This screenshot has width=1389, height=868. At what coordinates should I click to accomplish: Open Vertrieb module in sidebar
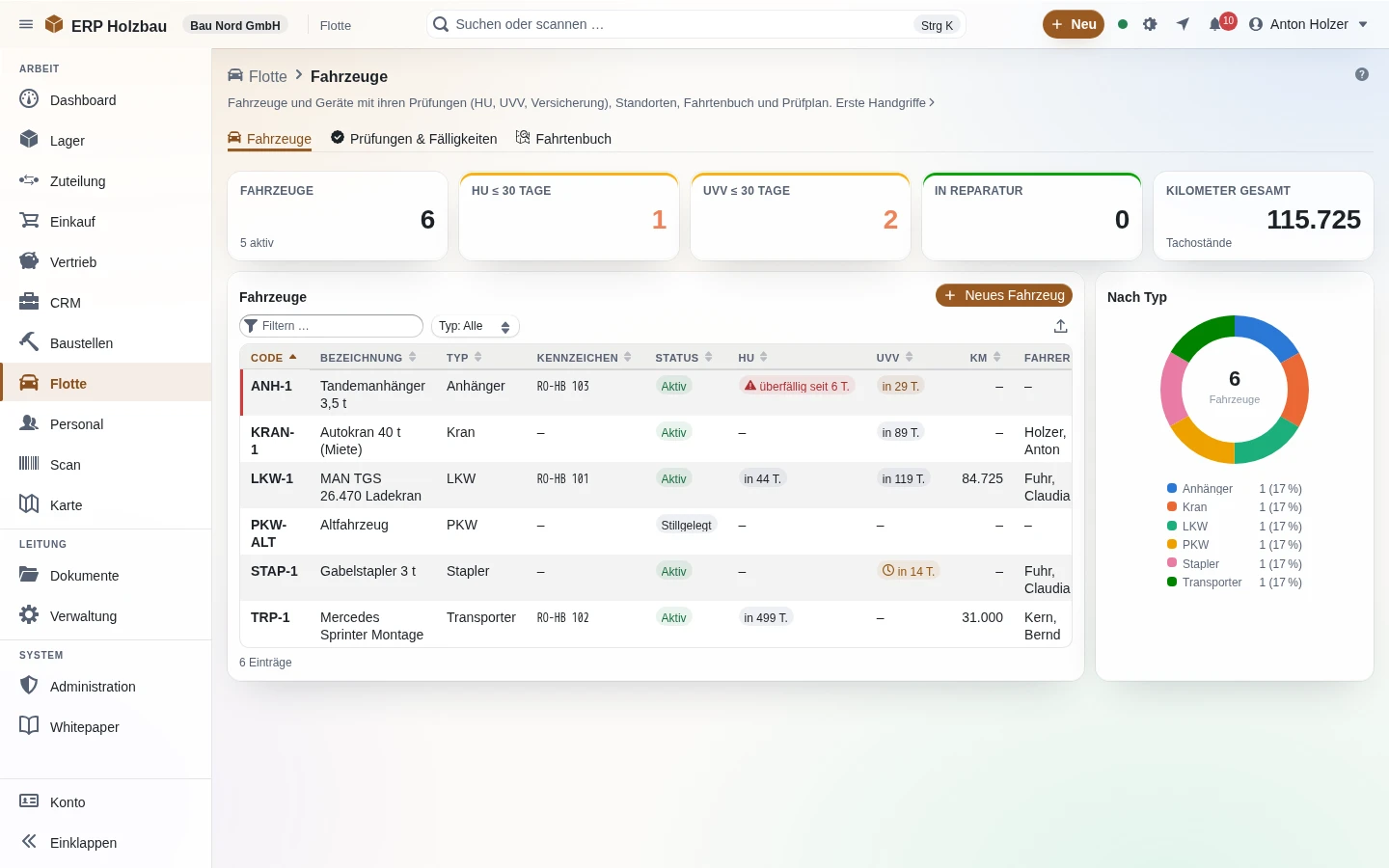[106, 262]
